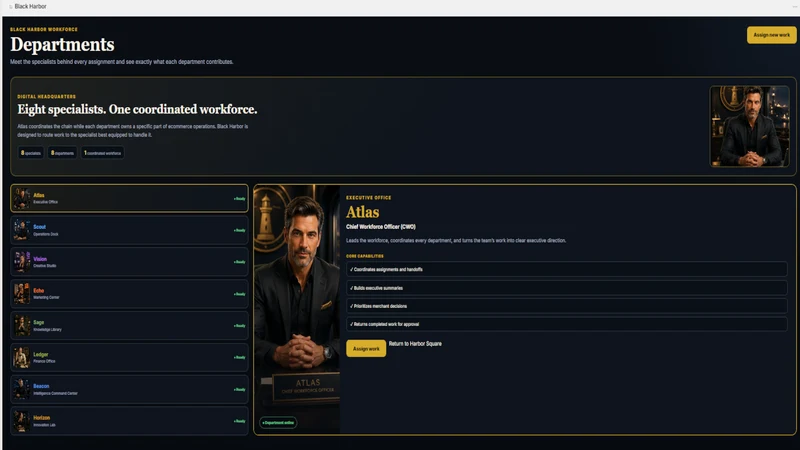Click the Ready status on Sage row
The image size is (800, 450).
pyautogui.click(x=239, y=326)
